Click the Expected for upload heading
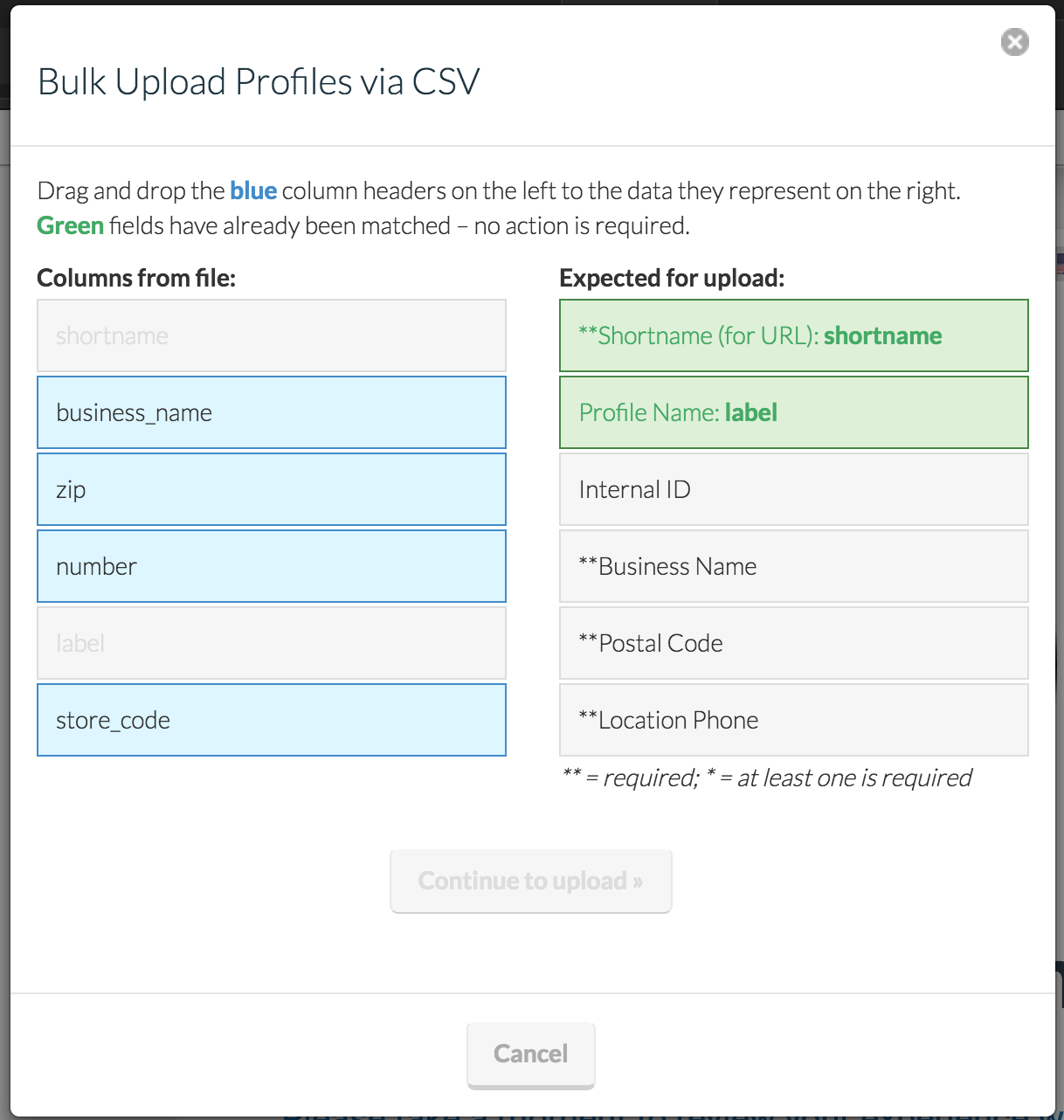Image resolution: width=1064 pixels, height=1120 pixels. pyautogui.click(x=672, y=278)
